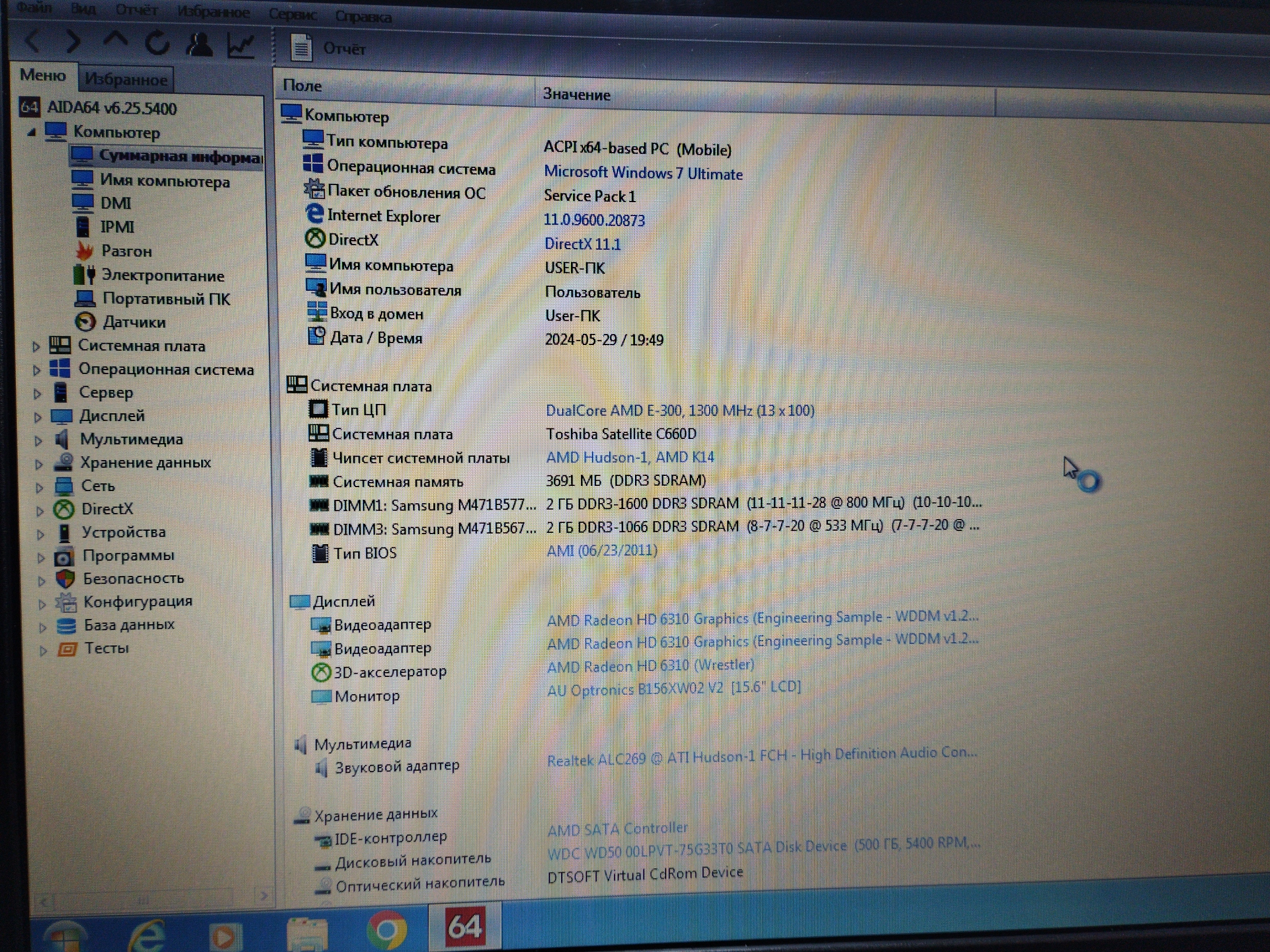The height and width of the screenshot is (952, 1270).
Task: Switch to the Меню tab
Action: point(43,75)
